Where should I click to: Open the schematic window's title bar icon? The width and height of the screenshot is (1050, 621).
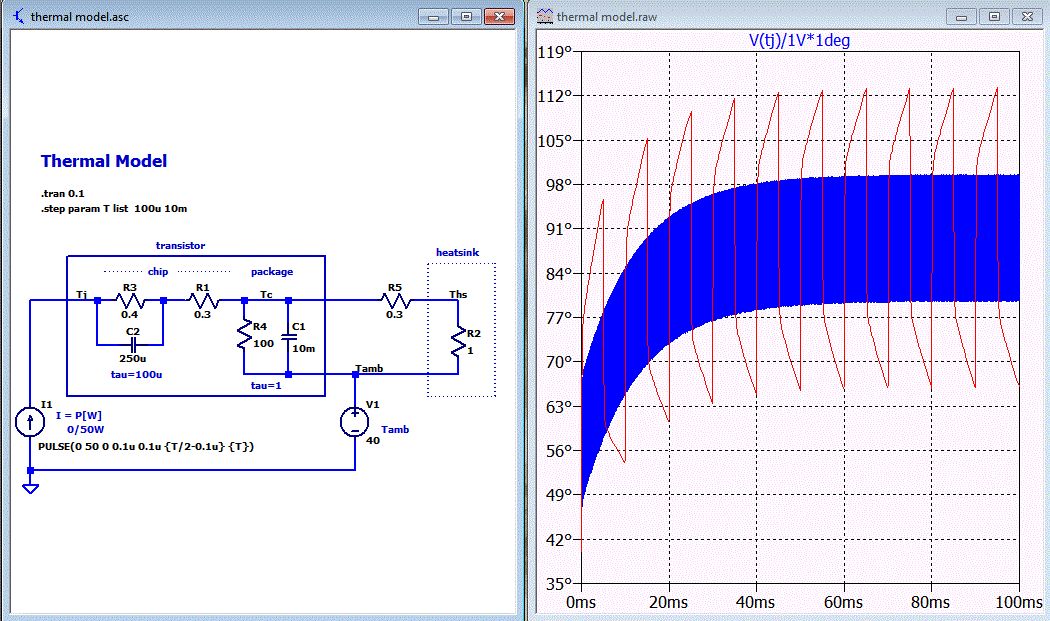tap(18, 17)
